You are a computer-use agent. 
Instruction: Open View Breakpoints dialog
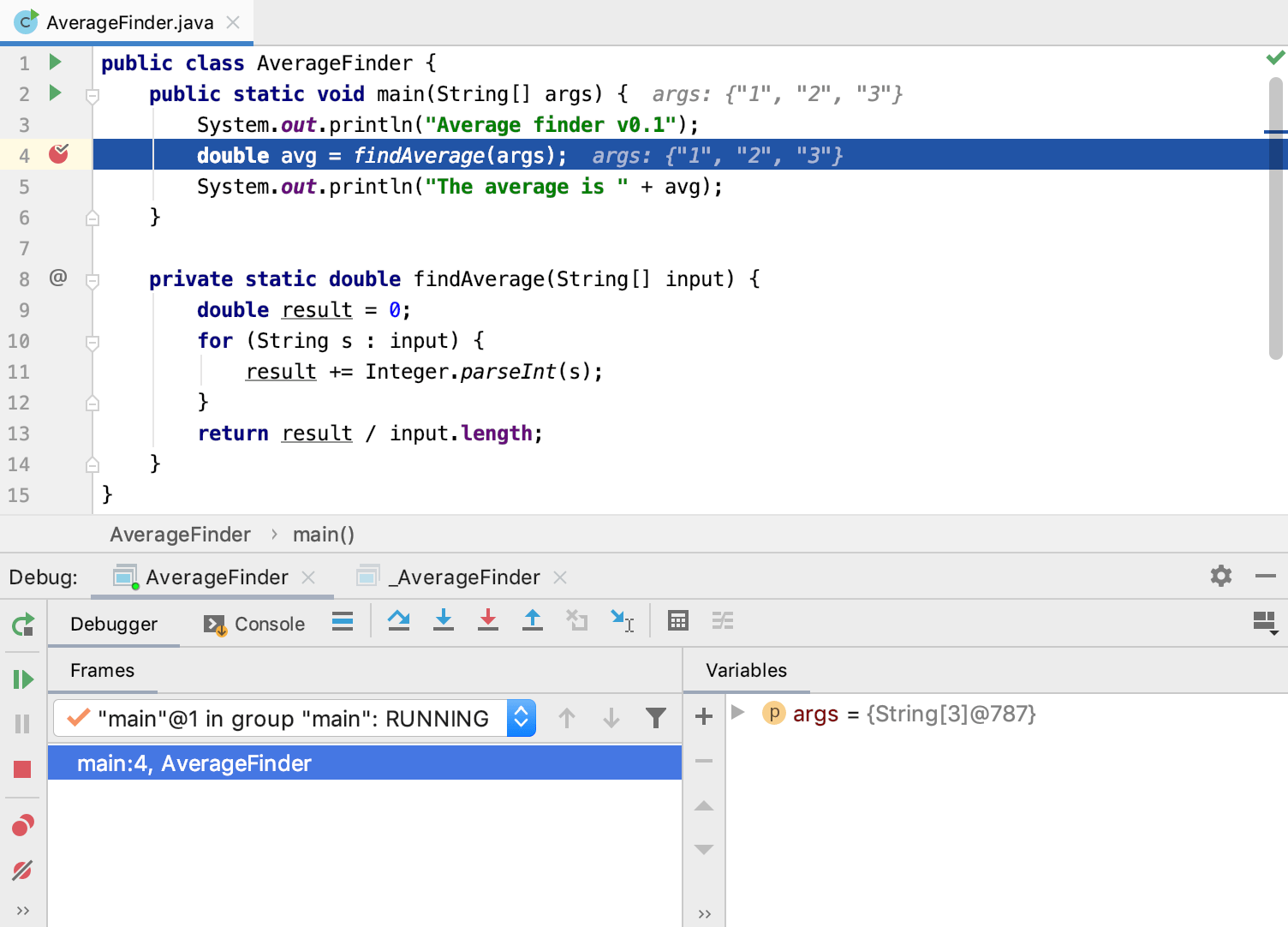[x=23, y=825]
